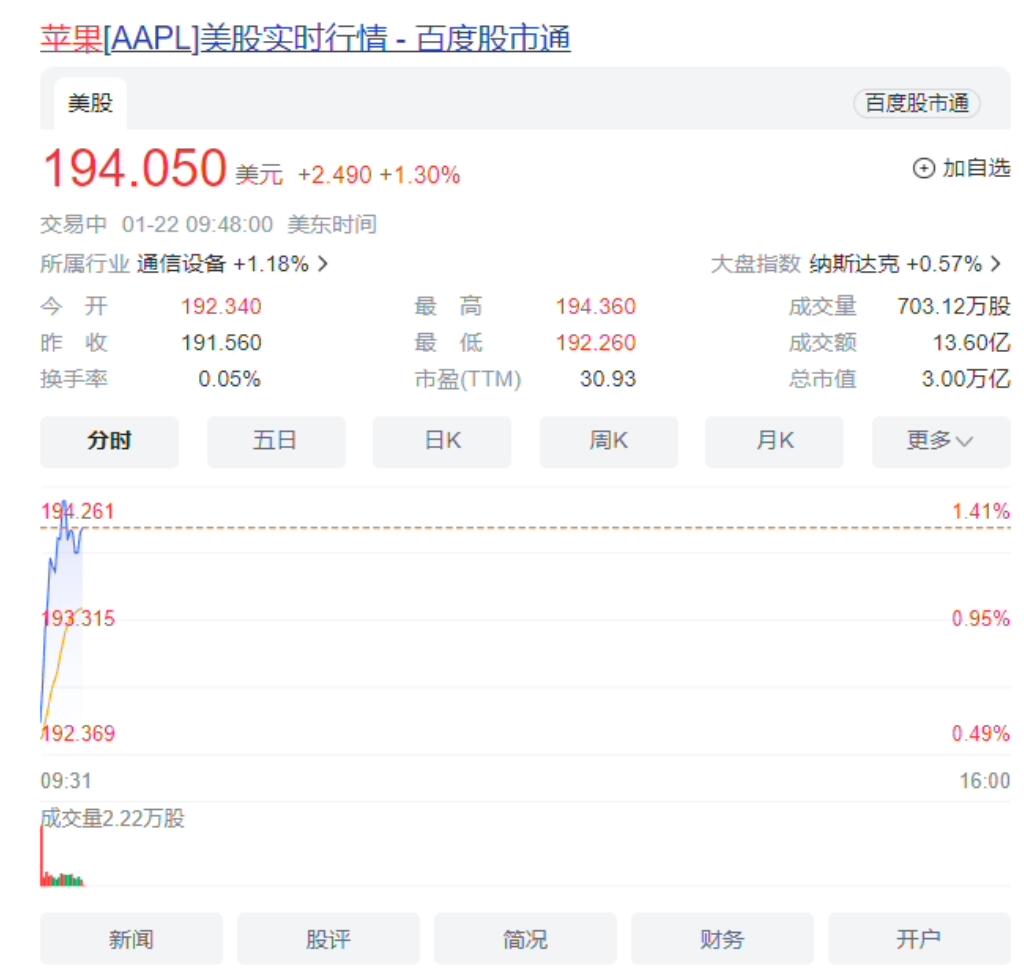Open the 苹果[AAPL]美股实时行情 title link
Screen dimensions: 1024x977
pyautogui.click(x=305, y=38)
